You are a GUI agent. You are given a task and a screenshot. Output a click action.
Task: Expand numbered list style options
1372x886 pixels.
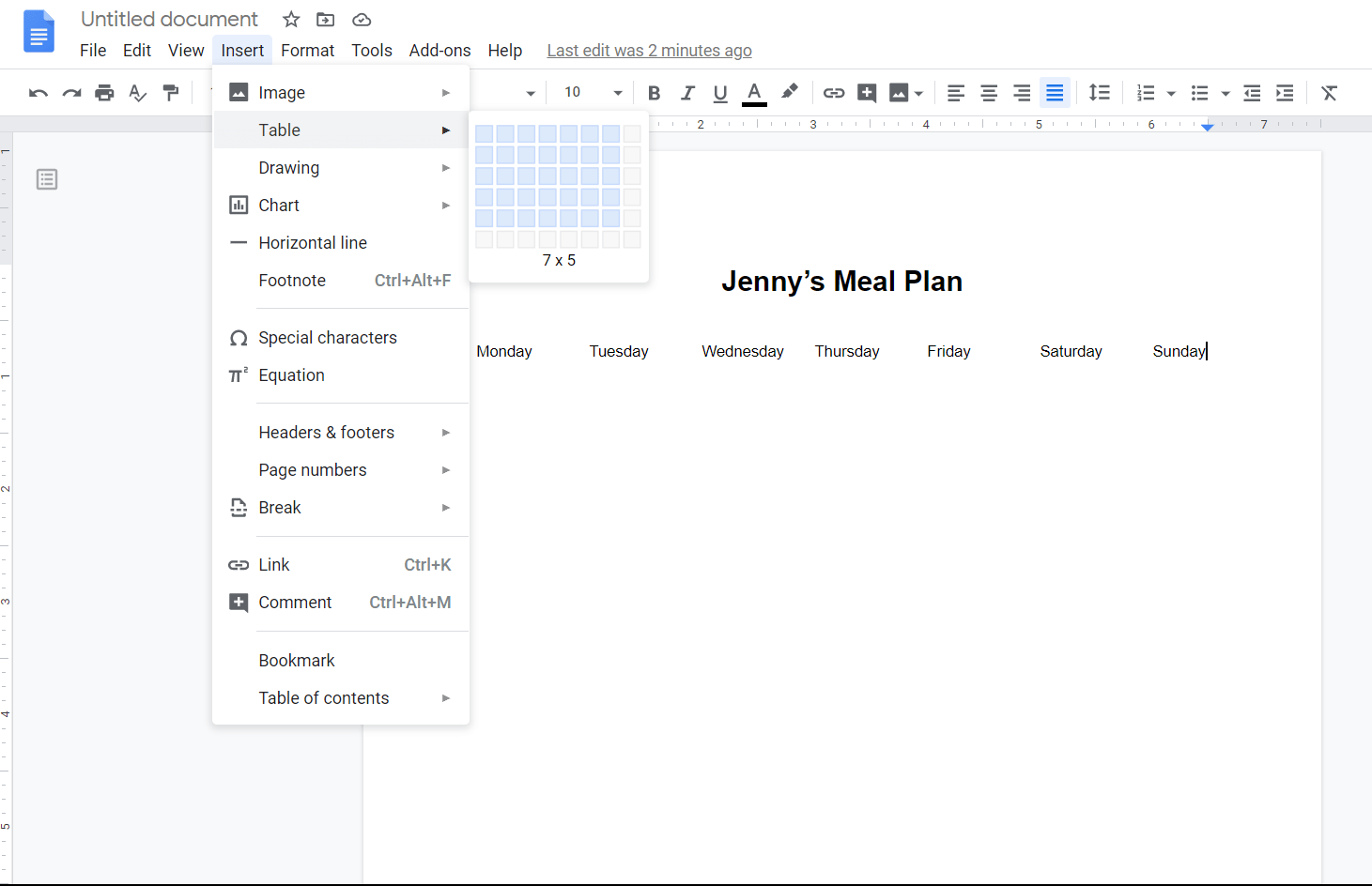click(1169, 92)
